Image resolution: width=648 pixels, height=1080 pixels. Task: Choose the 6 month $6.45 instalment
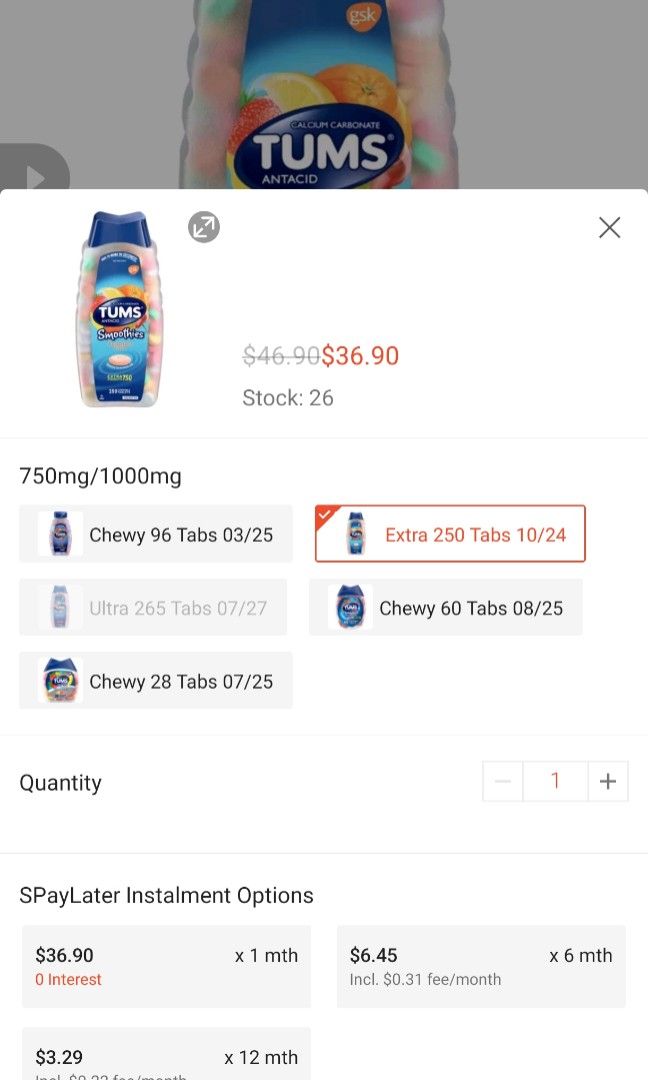[481, 966]
